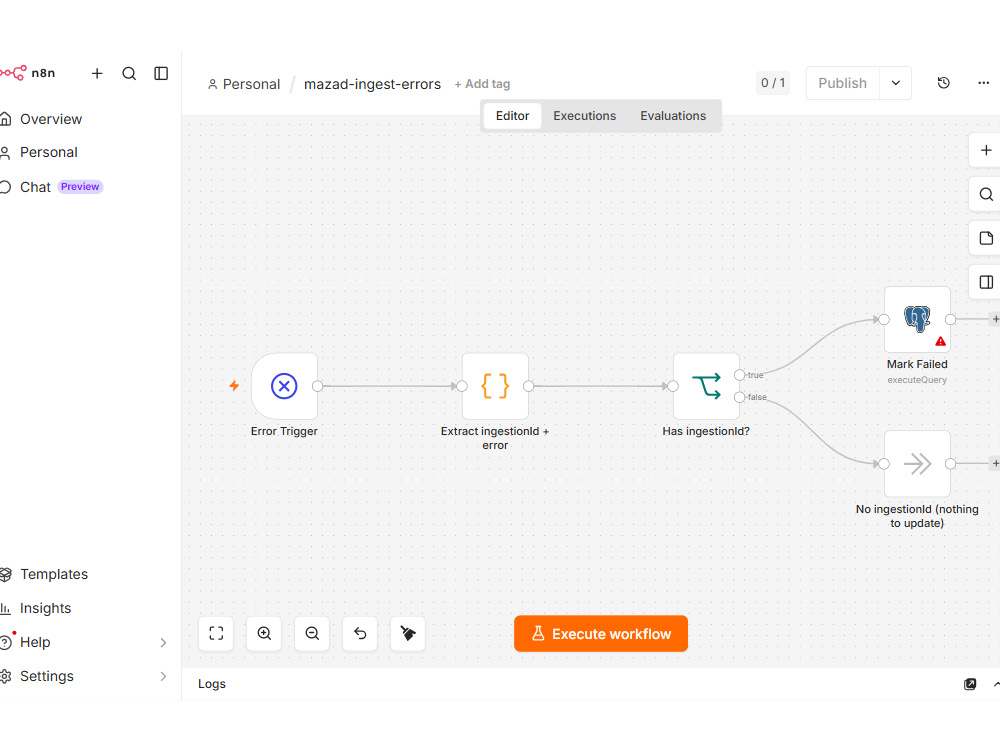Click Error Trigger lightning bolt icon

point(234,386)
